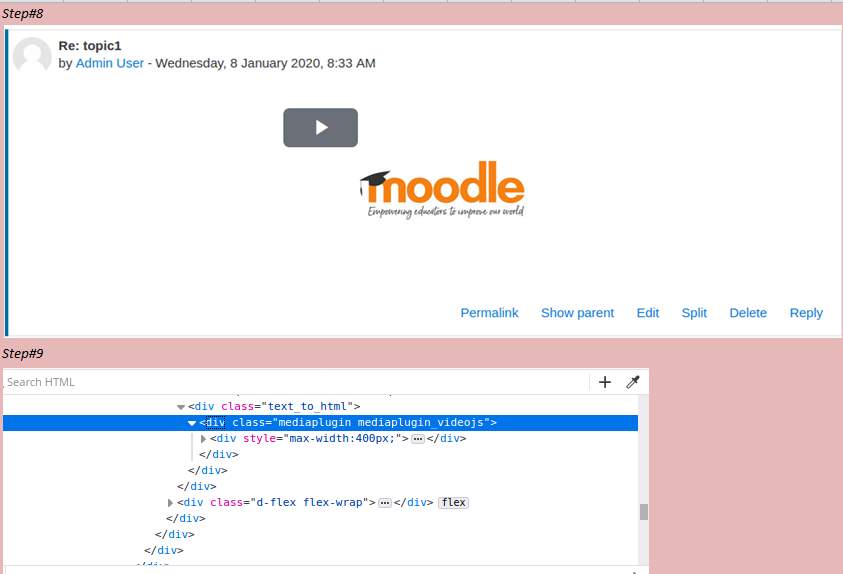Expand the d-flex flex-wrap div node
This screenshot has width=843, height=574.
(170, 503)
